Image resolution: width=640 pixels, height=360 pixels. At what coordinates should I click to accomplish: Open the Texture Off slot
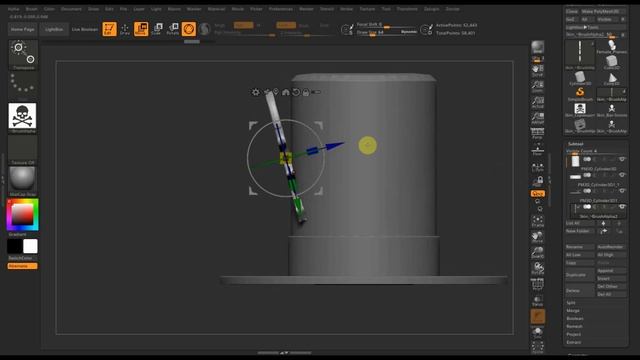[x=23, y=150]
